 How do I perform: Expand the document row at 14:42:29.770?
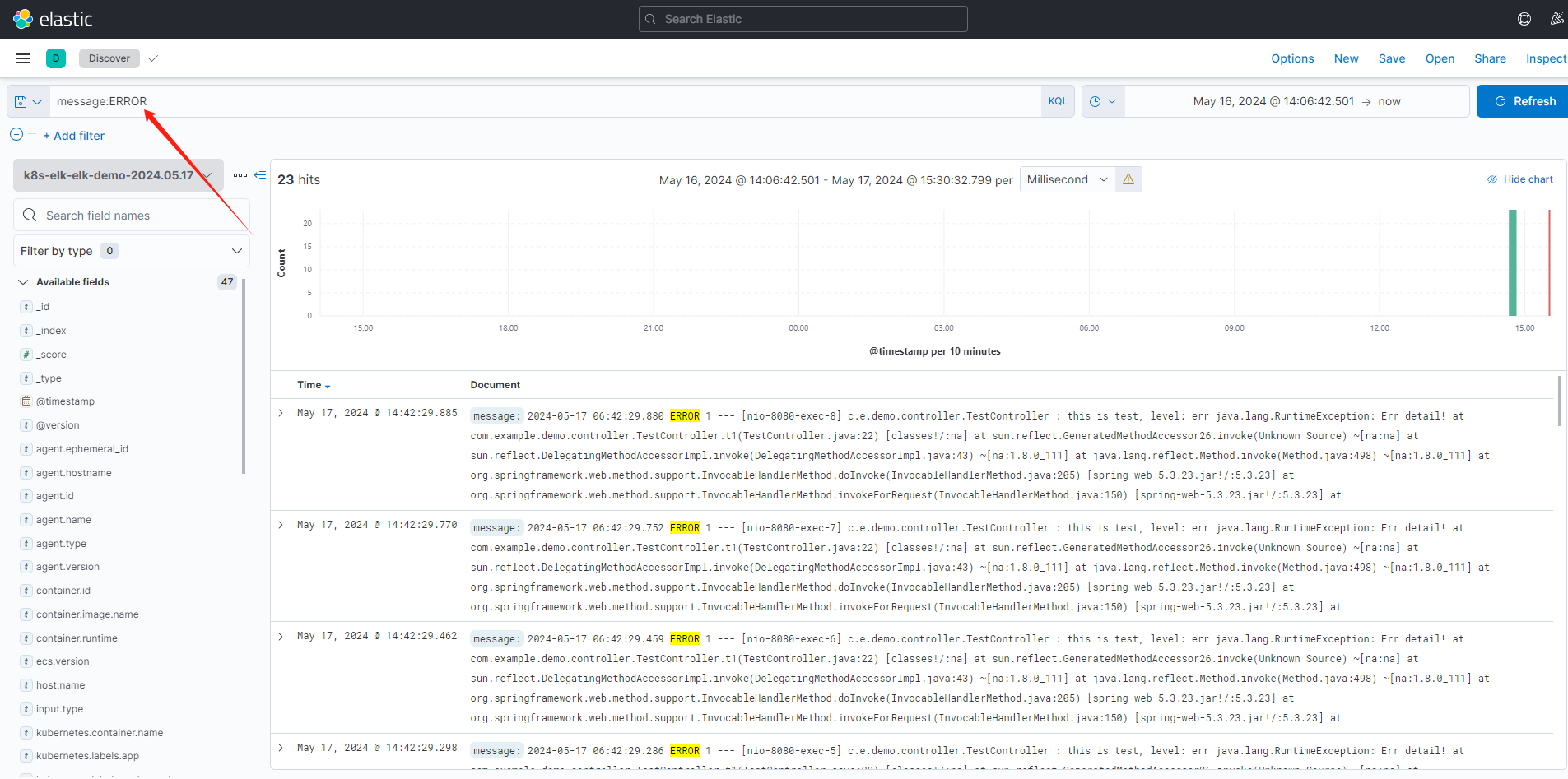point(281,525)
